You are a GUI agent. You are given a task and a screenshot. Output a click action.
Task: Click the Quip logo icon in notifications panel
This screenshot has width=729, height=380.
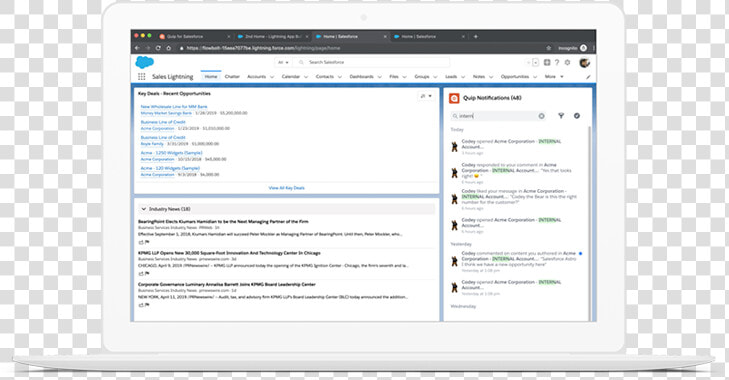point(454,98)
